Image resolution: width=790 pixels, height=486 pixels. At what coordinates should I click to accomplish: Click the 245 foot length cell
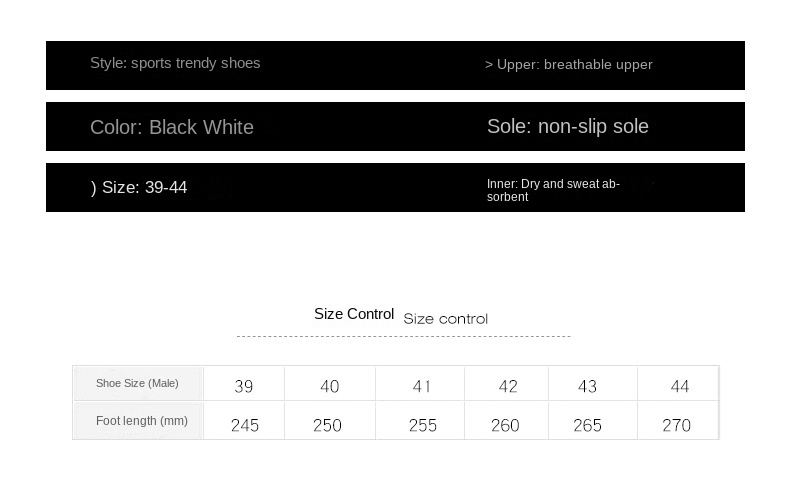(x=245, y=425)
